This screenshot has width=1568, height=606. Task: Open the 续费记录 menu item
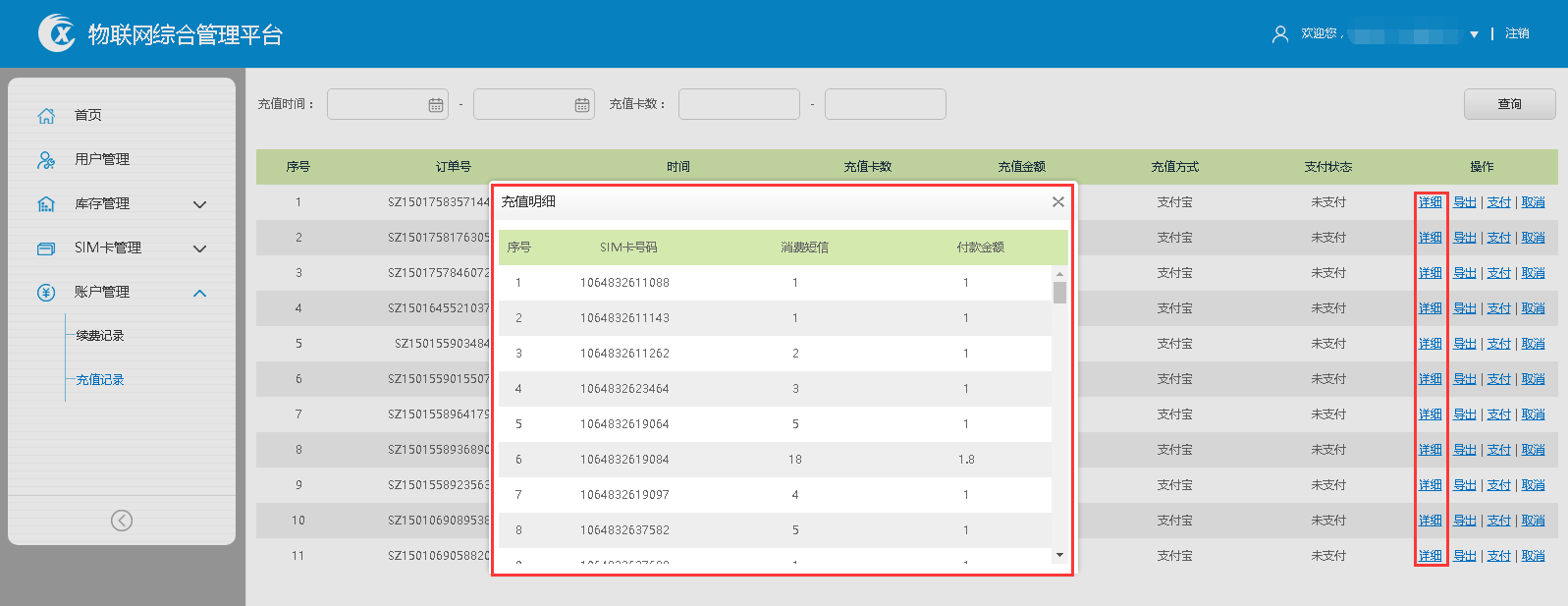tap(100, 336)
